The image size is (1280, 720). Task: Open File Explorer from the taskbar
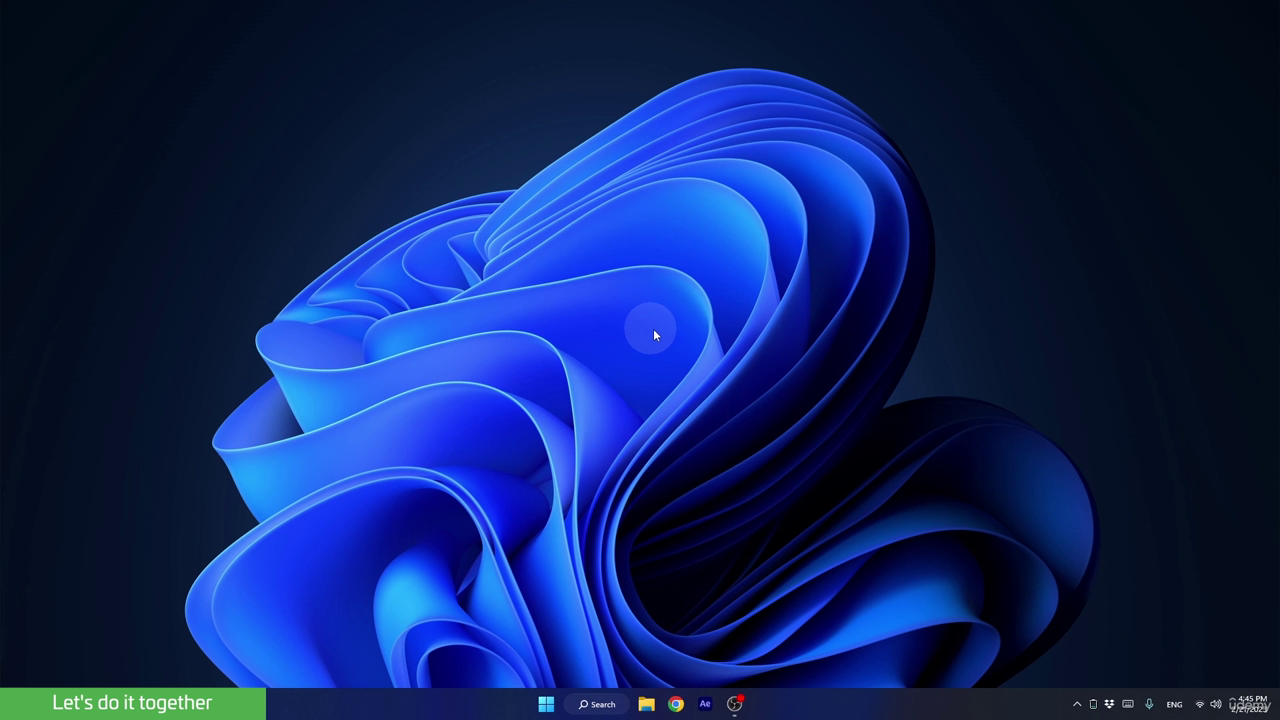(647, 704)
